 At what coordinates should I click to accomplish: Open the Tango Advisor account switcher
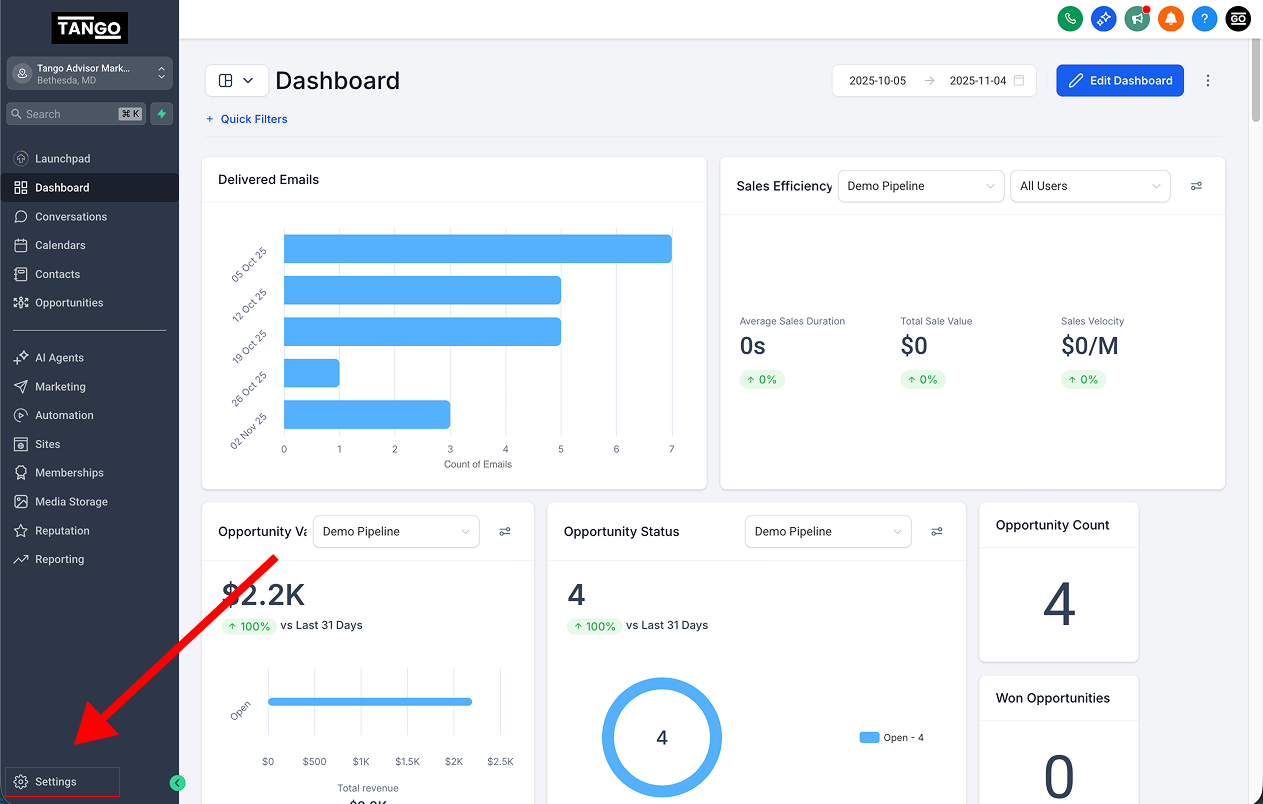(90, 73)
